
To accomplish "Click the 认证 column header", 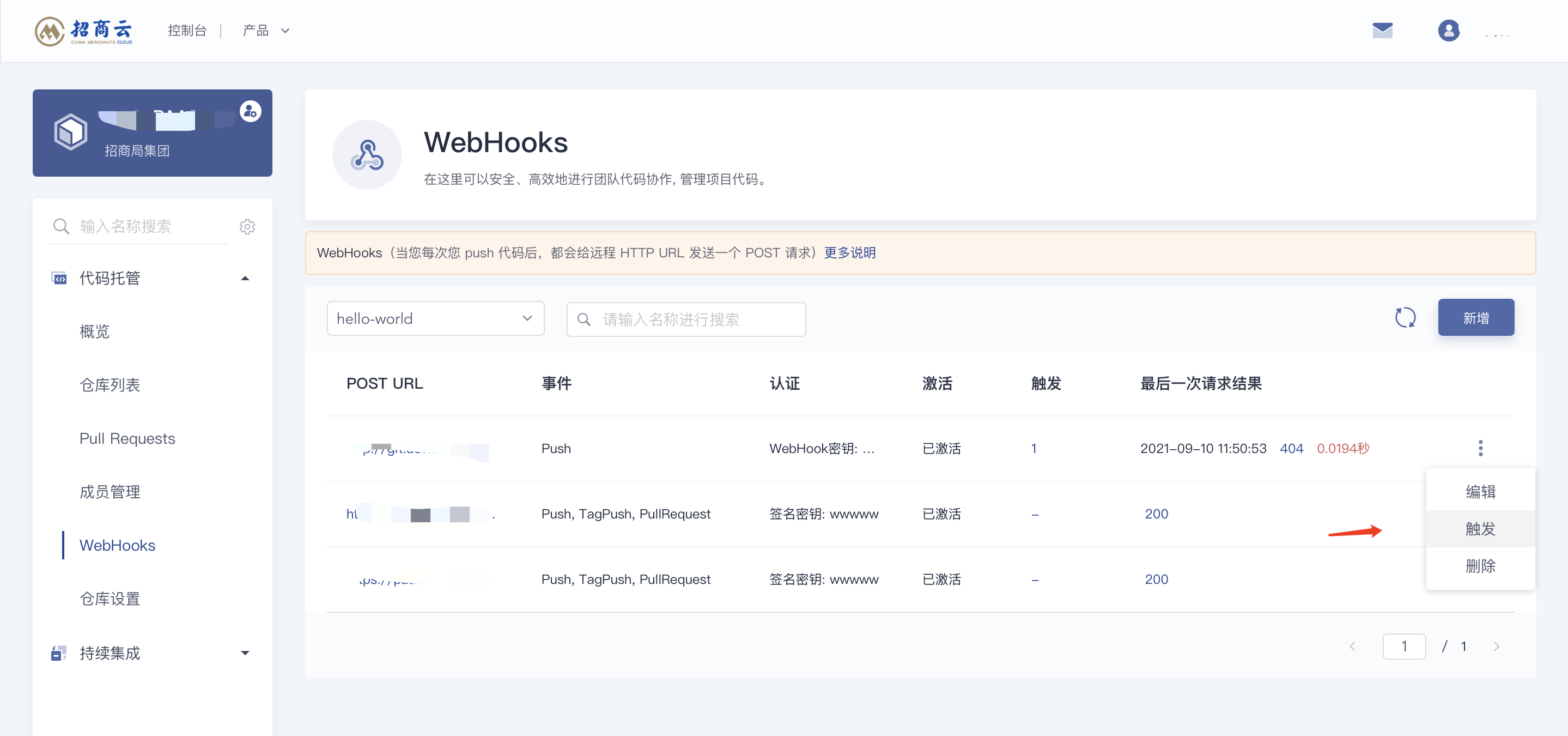I will pyautogui.click(x=785, y=383).
